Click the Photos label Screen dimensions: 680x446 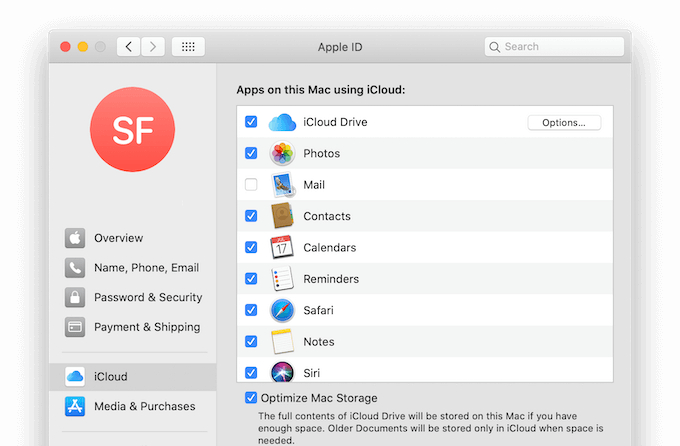pyautogui.click(x=322, y=154)
